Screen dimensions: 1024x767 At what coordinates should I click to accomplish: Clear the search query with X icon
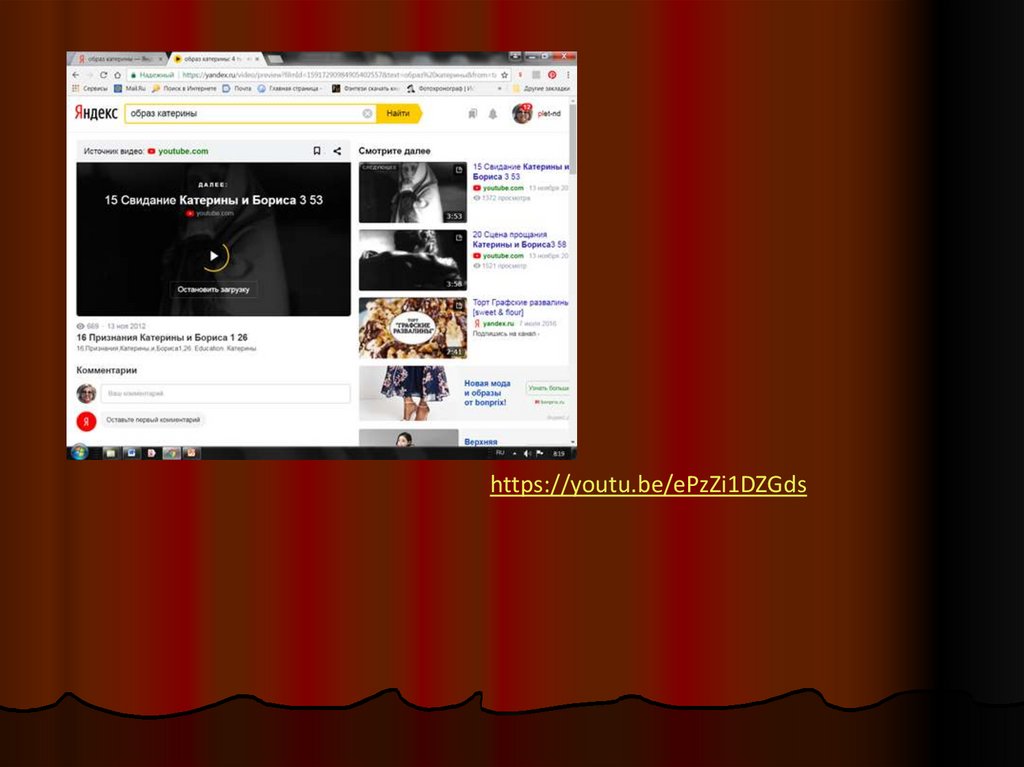368,114
